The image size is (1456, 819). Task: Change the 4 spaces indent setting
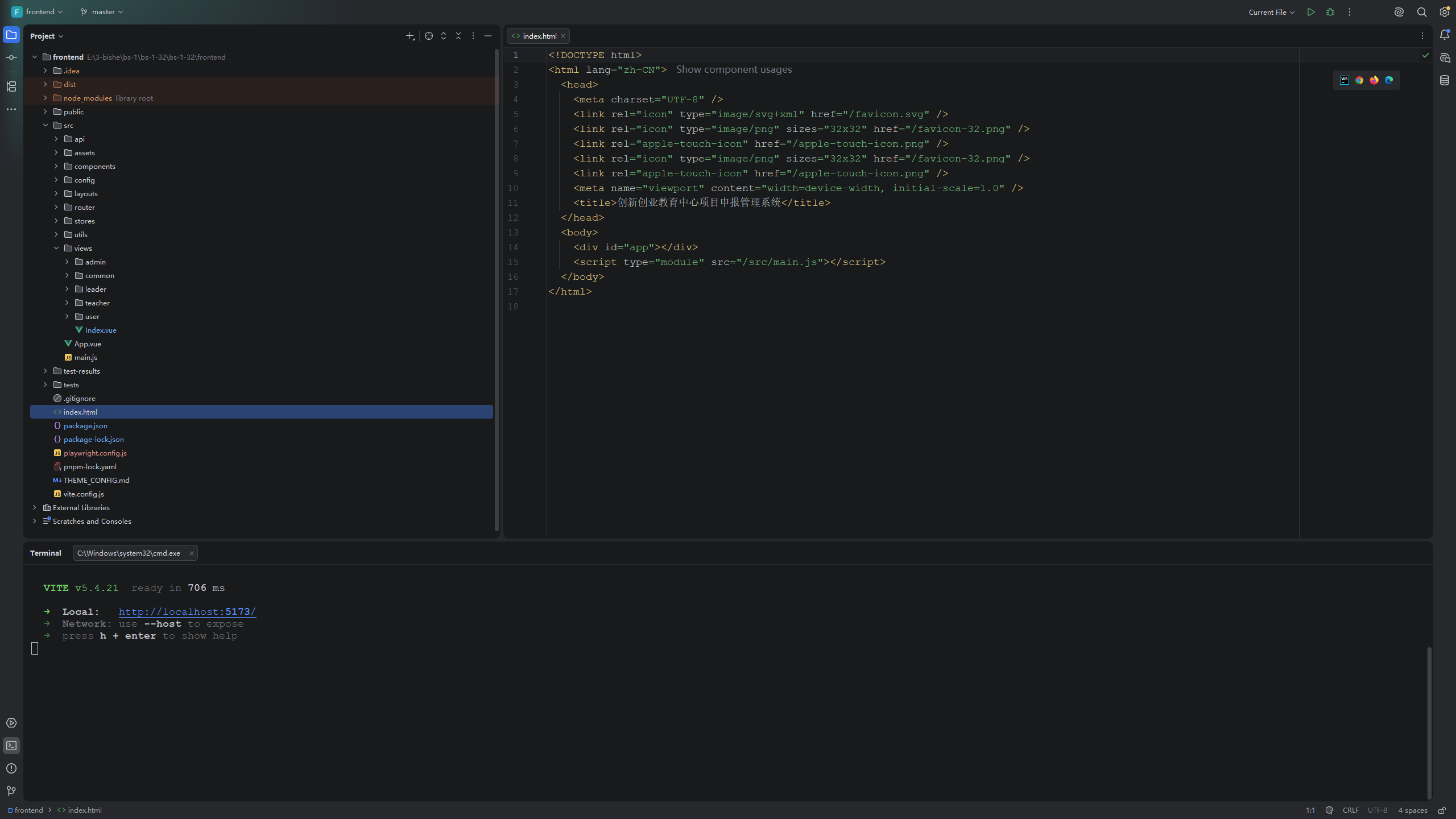pos(1412,810)
